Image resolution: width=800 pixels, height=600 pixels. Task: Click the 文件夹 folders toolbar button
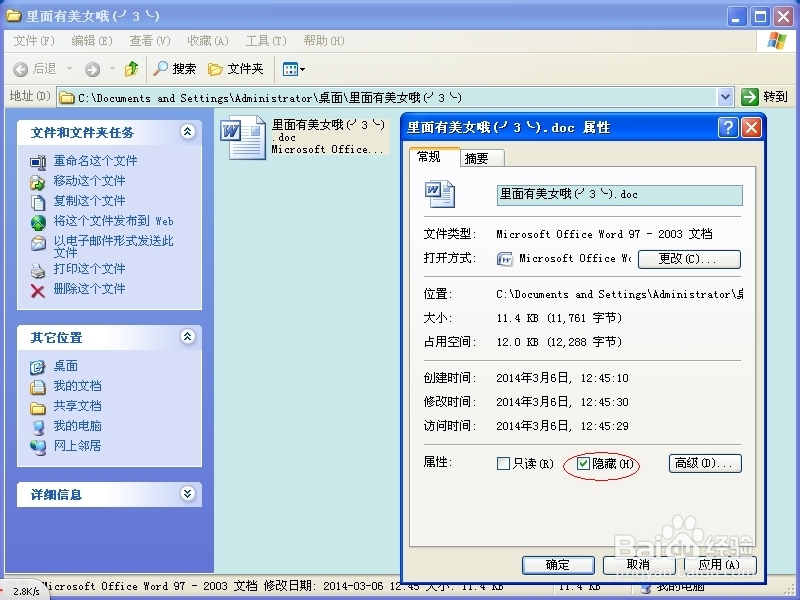236,69
